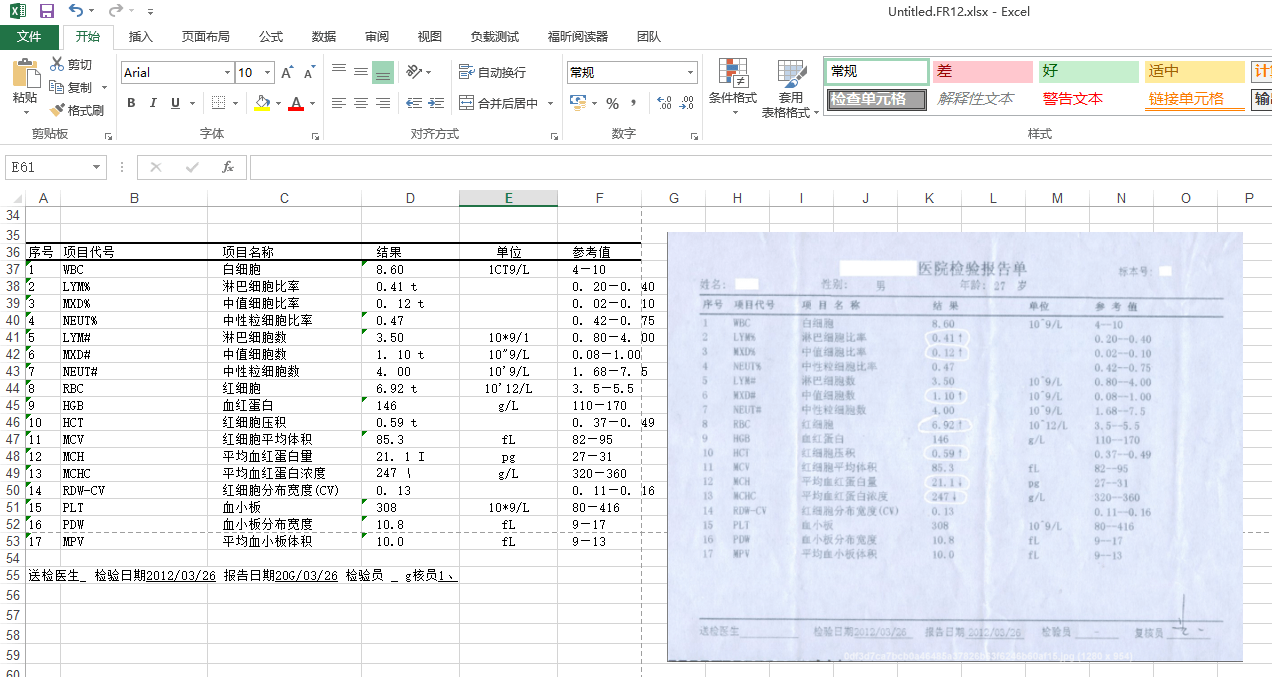Switch to the 公式 (Formulas) tab

click(271, 37)
